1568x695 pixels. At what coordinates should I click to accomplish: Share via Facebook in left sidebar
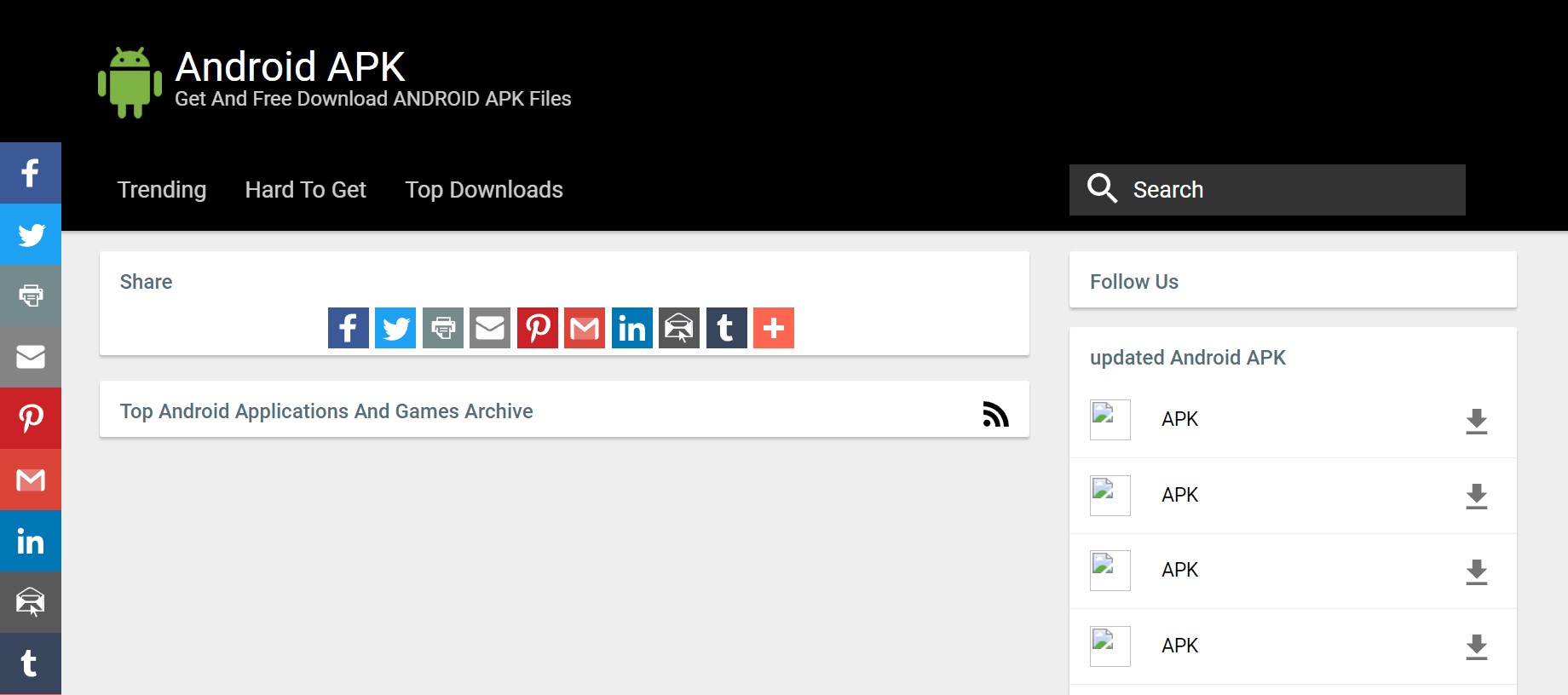tap(31, 173)
